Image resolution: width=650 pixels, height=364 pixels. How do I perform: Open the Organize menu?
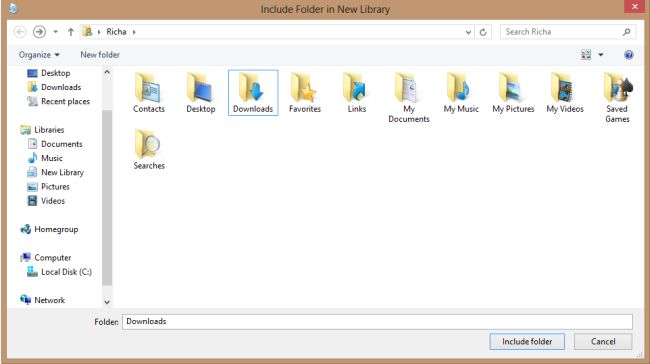point(39,55)
